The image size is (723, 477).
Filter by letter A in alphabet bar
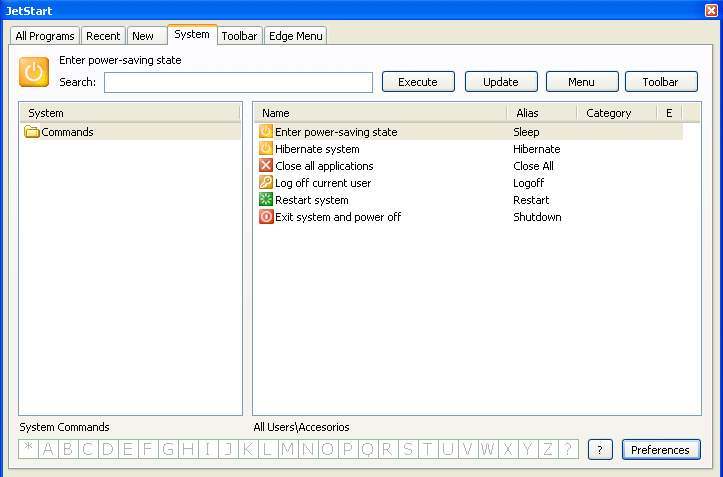[x=48, y=449]
